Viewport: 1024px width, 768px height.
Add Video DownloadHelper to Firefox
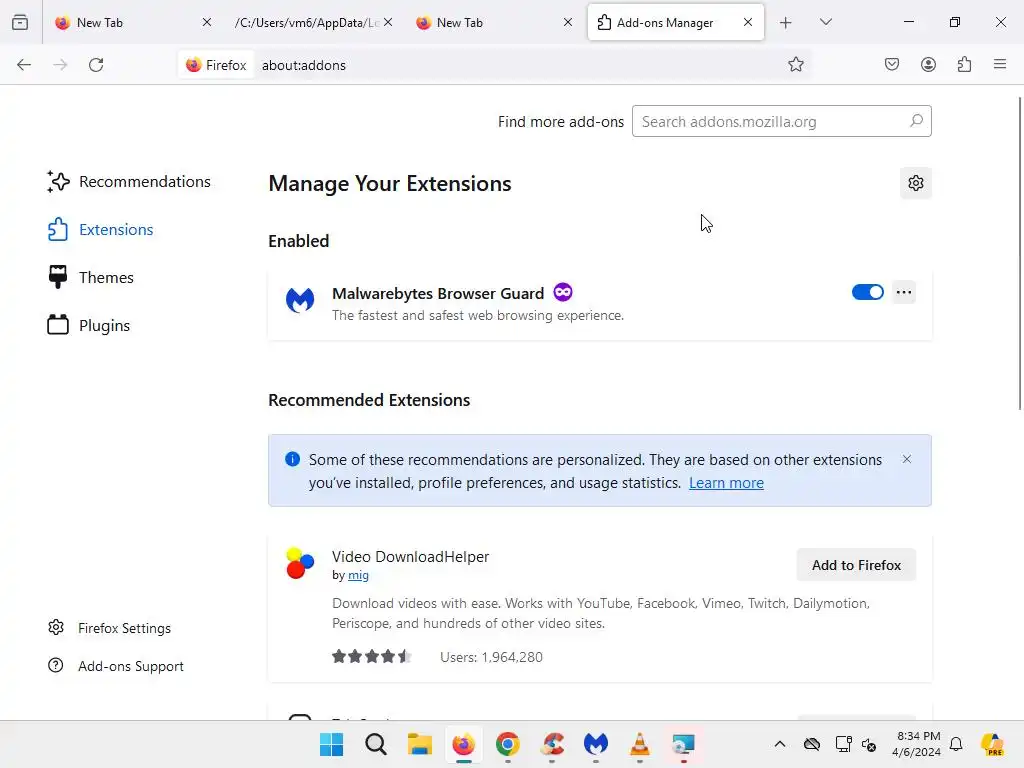(x=856, y=565)
